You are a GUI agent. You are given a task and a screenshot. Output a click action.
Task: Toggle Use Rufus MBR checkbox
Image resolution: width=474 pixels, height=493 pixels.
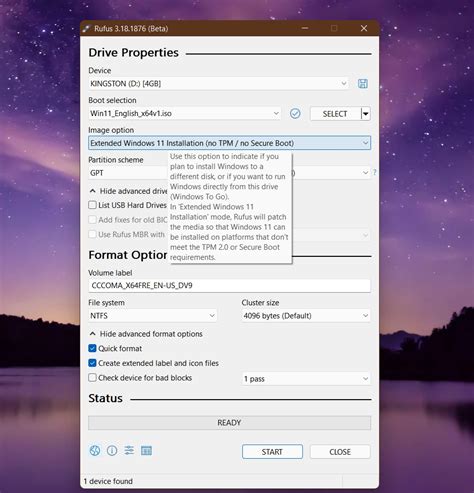point(92,234)
